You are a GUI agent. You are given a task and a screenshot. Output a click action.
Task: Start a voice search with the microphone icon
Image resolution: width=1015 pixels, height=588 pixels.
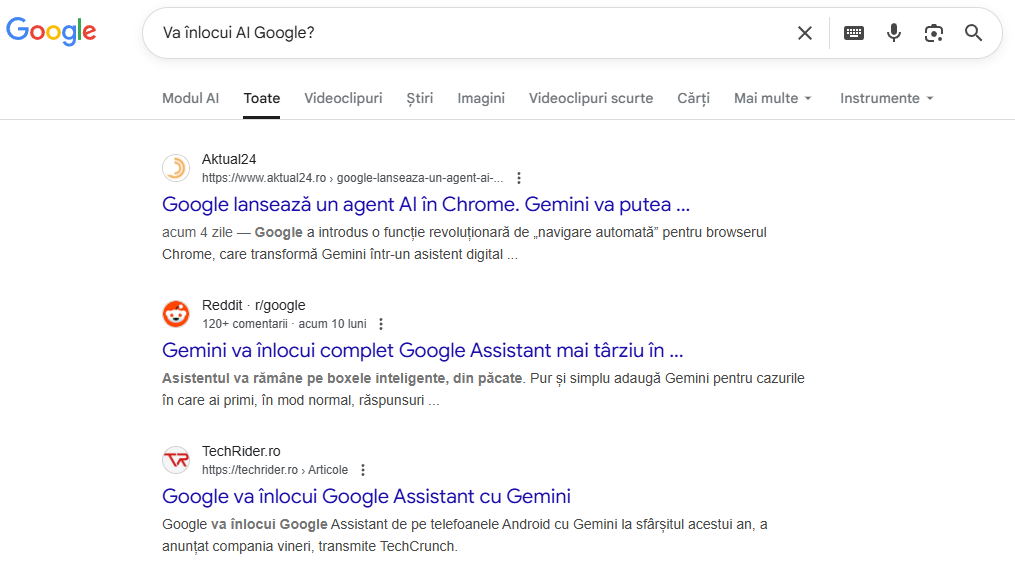892,32
